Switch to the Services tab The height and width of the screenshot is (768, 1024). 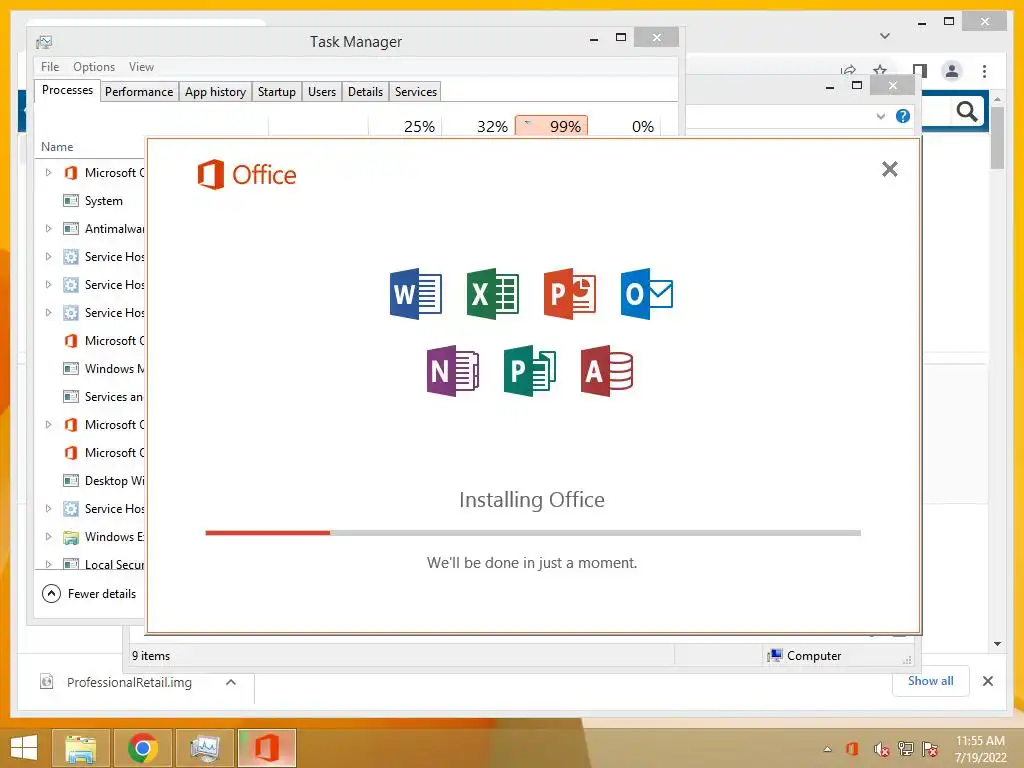pos(416,91)
